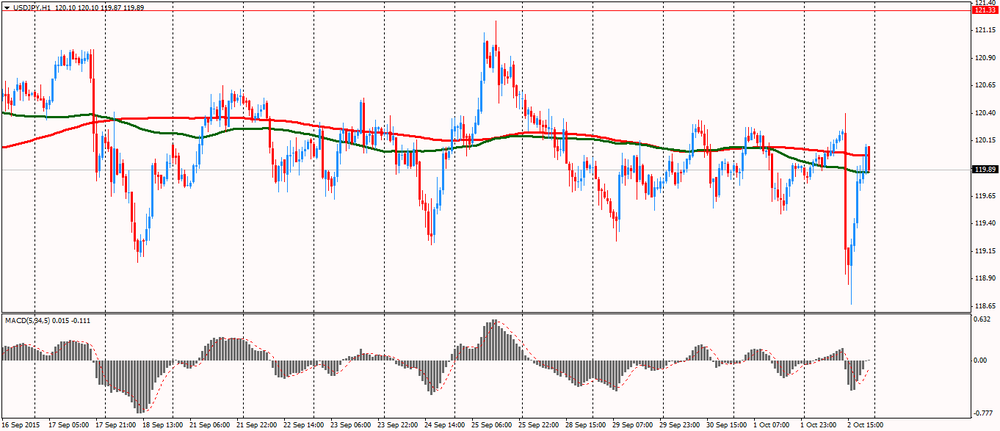
Task: Click the 17 Sep 21:00 time label
Action: [114, 423]
